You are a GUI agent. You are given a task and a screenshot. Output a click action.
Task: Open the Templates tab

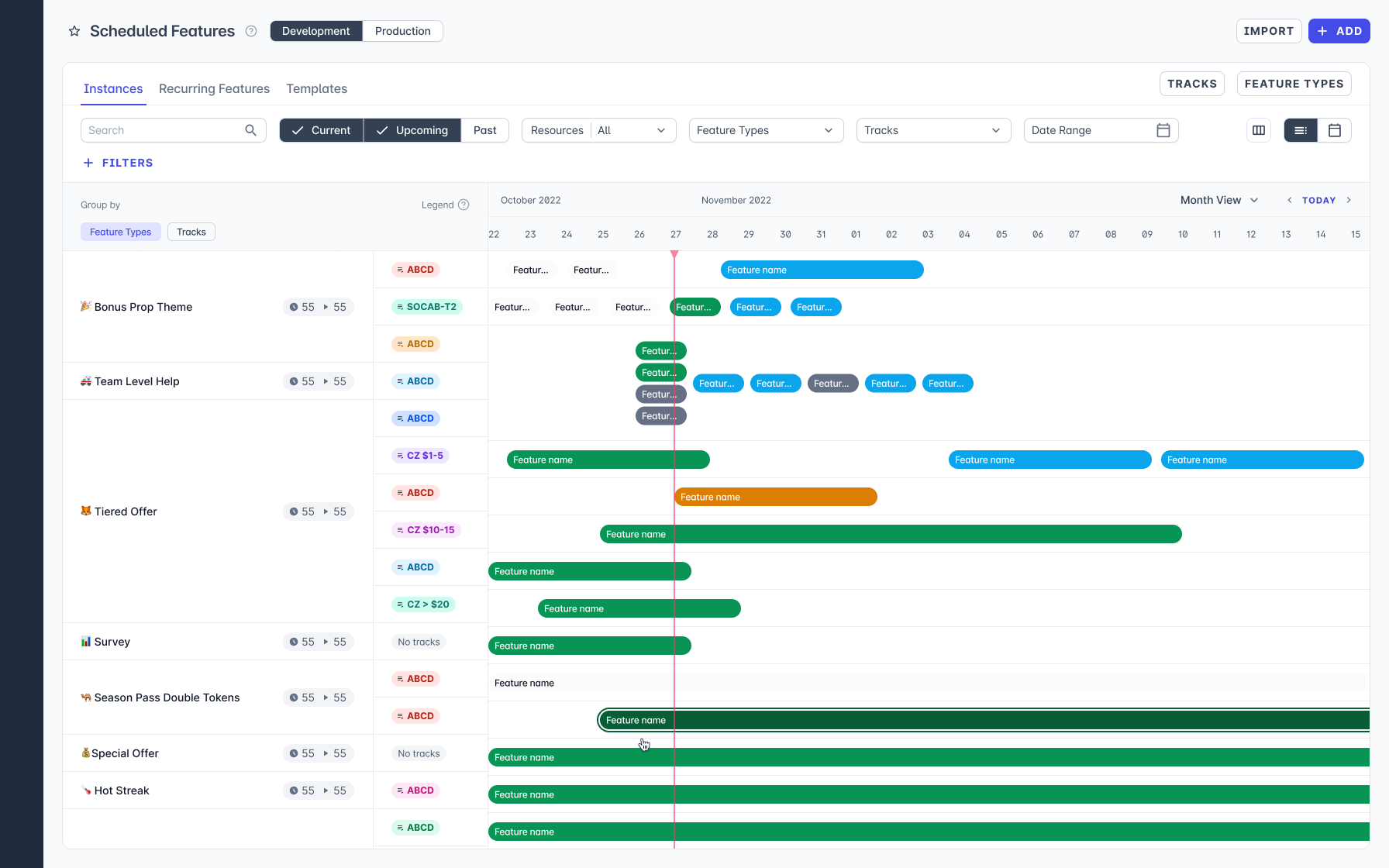[x=316, y=88]
